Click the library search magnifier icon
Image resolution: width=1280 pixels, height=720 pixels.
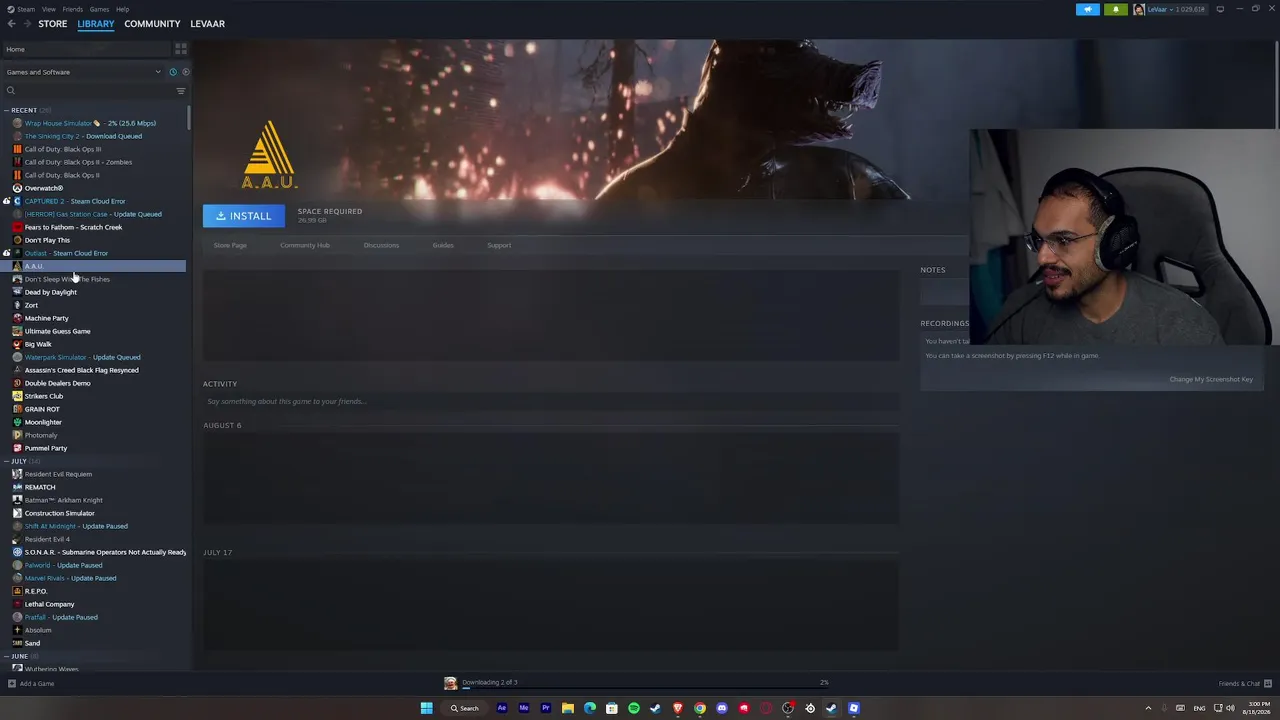pyautogui.click(x=11, y=91)
